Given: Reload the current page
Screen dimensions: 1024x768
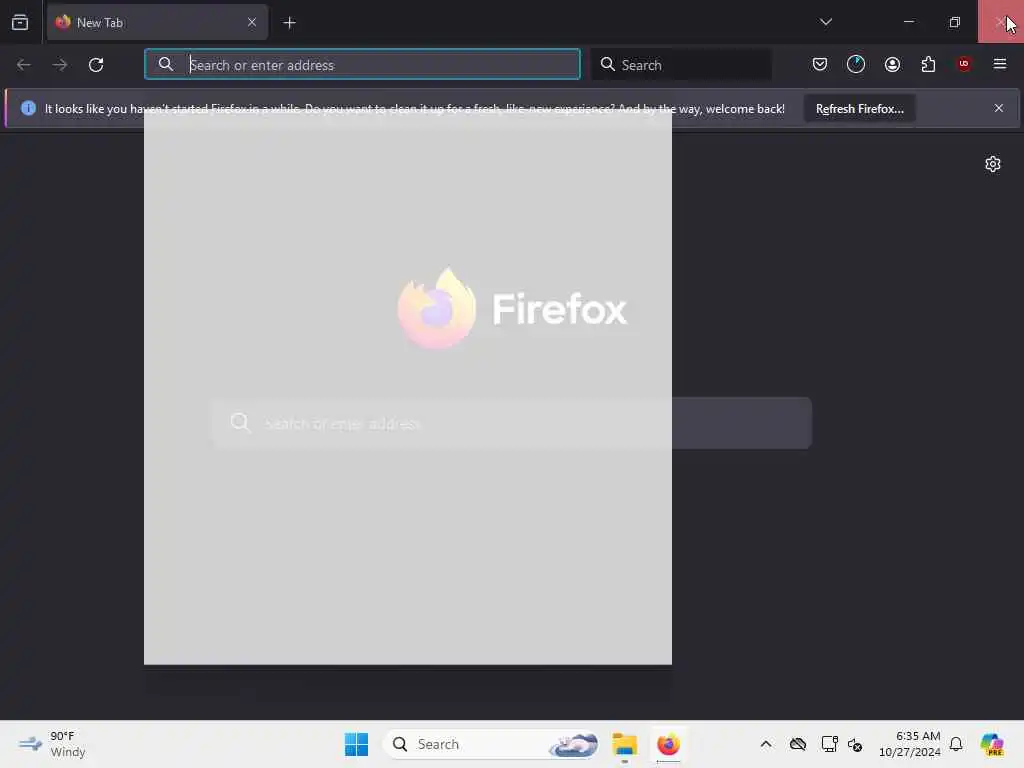Looking at the screenshot, I should point(96,65).
